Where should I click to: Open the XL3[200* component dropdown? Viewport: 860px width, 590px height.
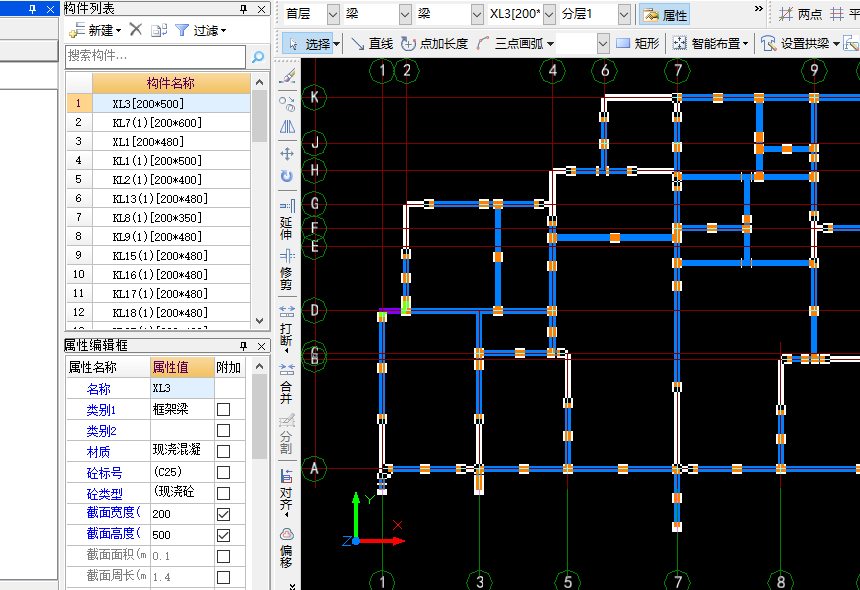(549, 14)
